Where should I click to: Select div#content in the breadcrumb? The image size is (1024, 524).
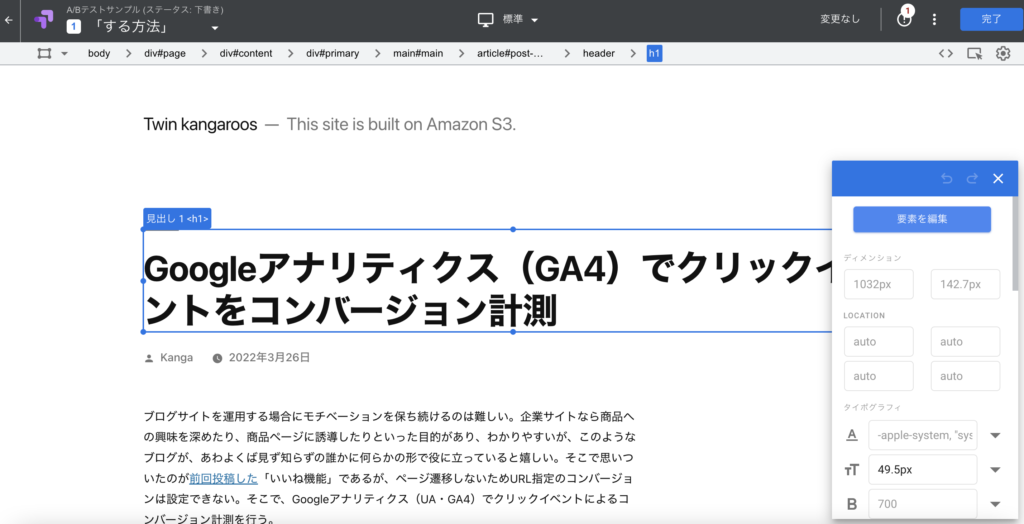246,54
